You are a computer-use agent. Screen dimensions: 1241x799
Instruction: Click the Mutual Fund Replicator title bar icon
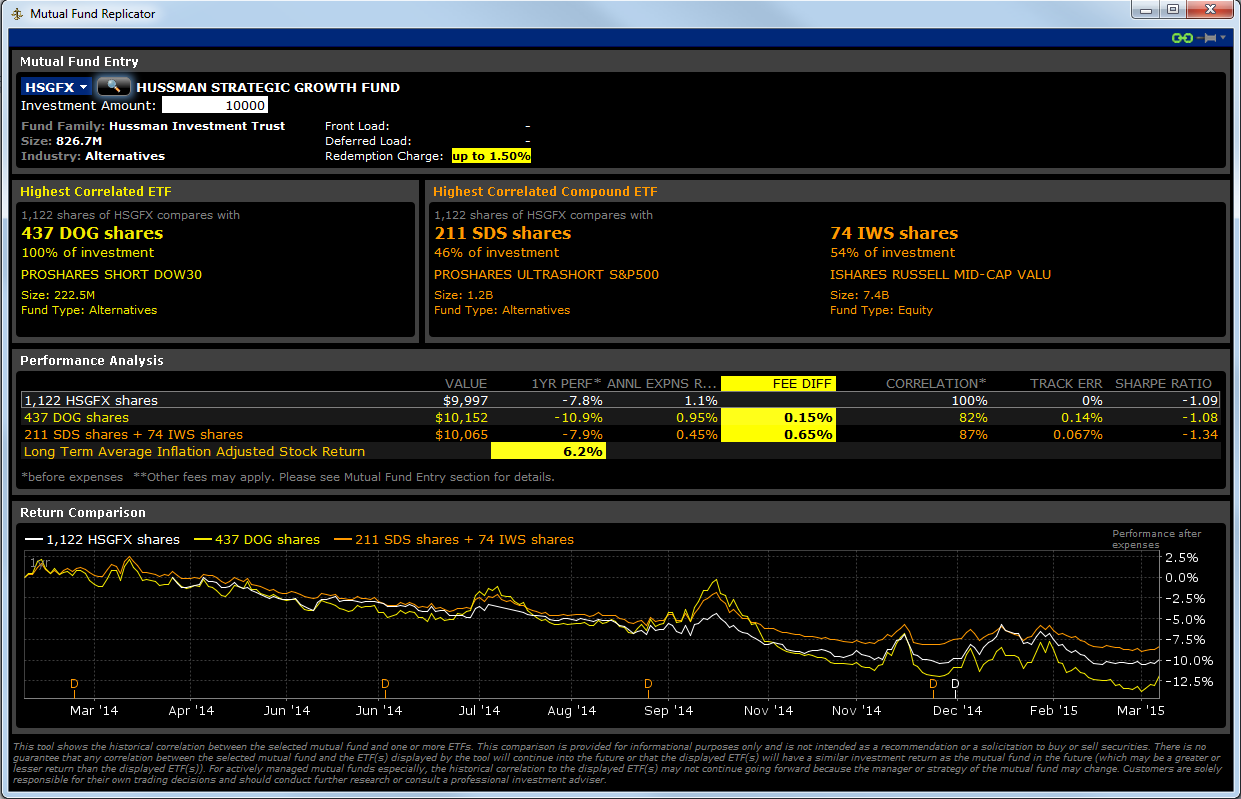17,14
